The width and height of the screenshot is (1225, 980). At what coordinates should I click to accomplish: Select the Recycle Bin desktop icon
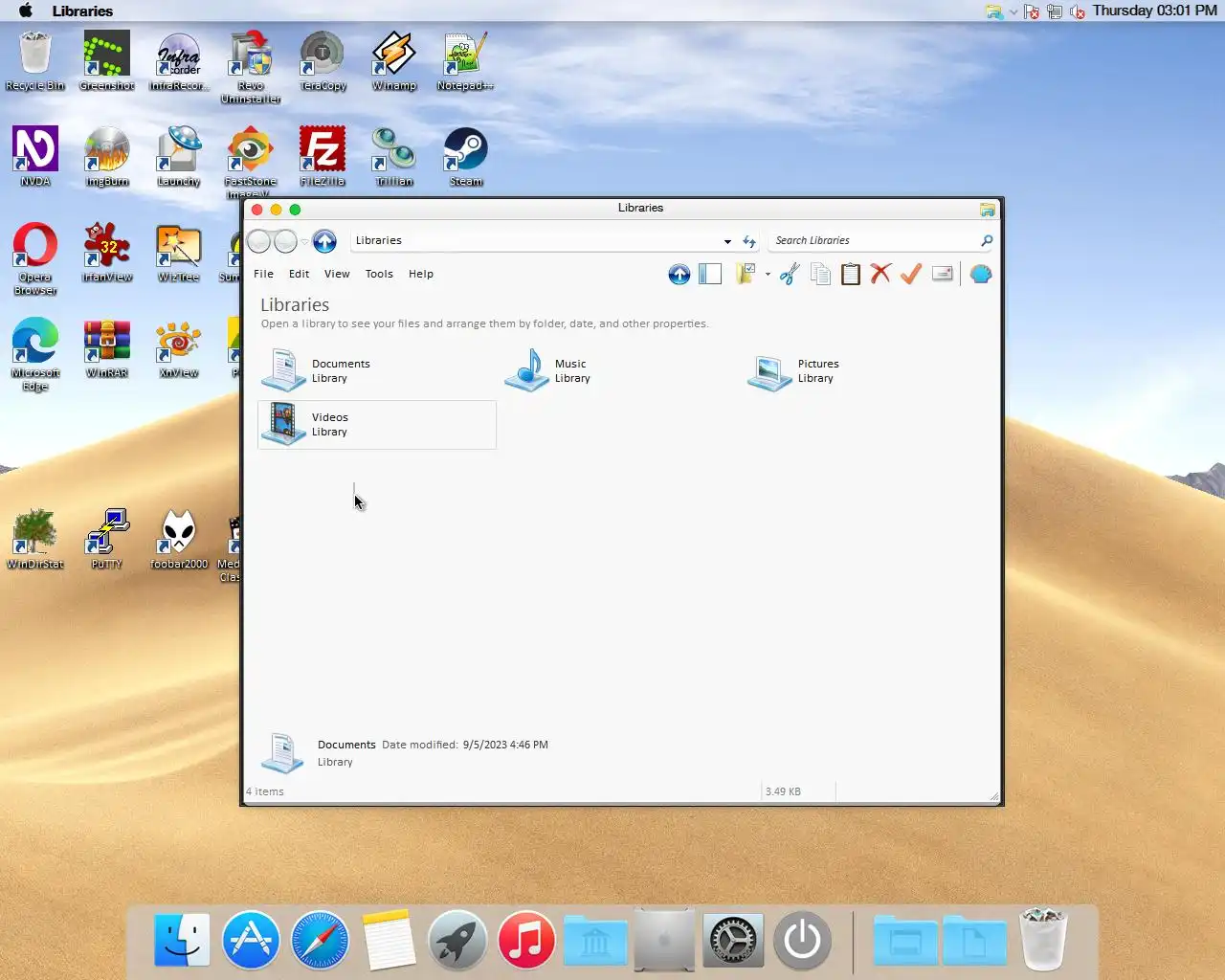(x=35, y=60)
